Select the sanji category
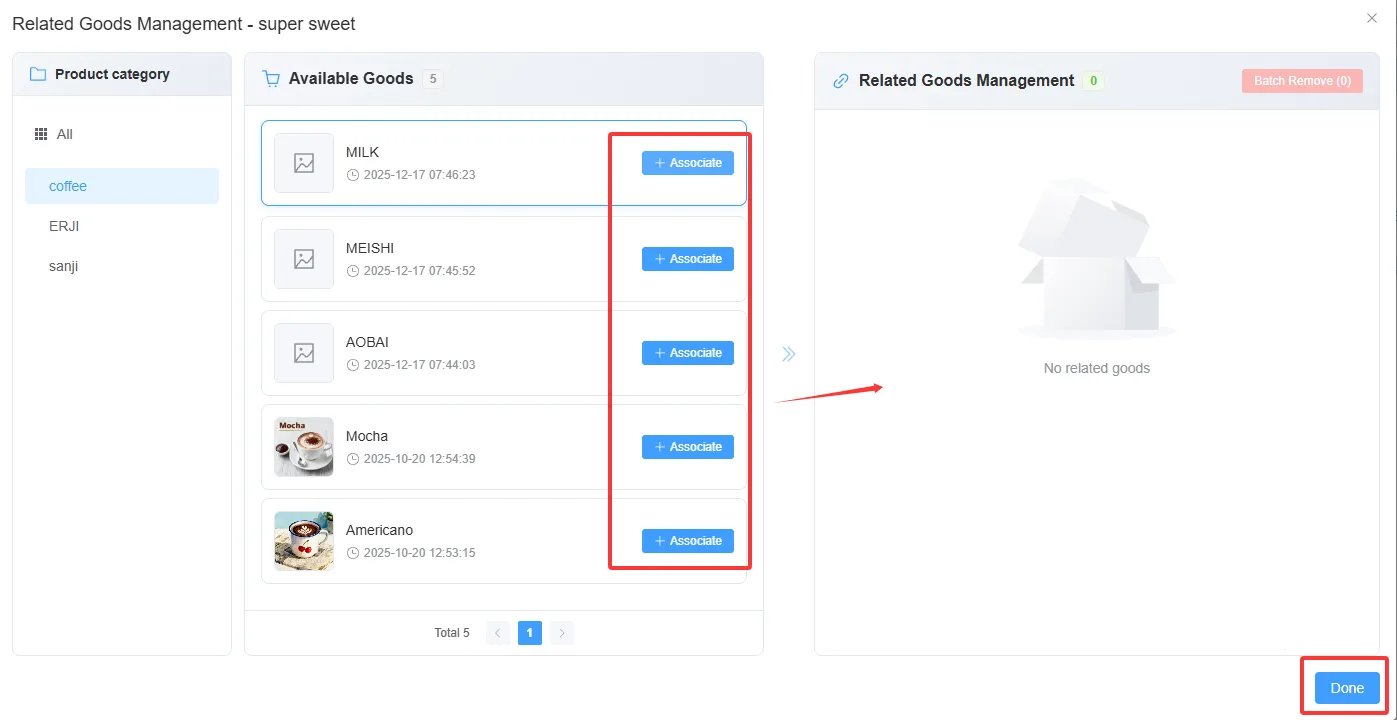 tap(122, 266)
